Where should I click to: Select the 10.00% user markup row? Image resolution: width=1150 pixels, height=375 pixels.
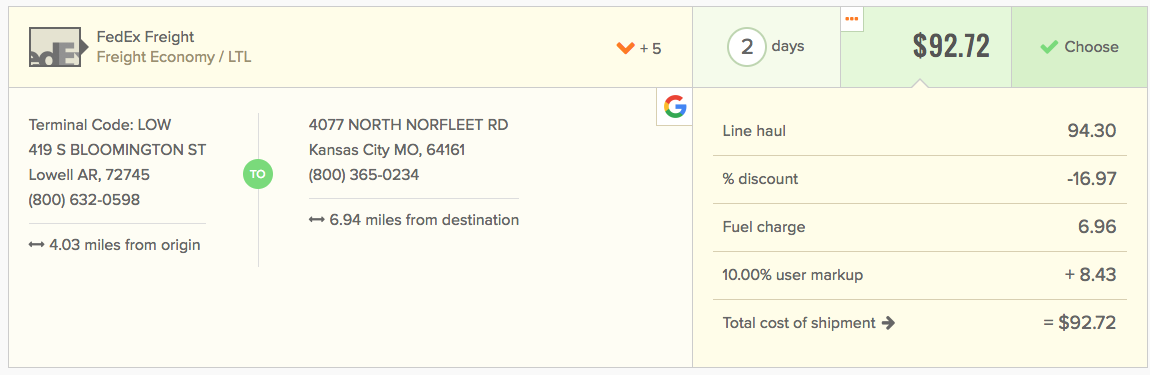[x=920, y=275]
